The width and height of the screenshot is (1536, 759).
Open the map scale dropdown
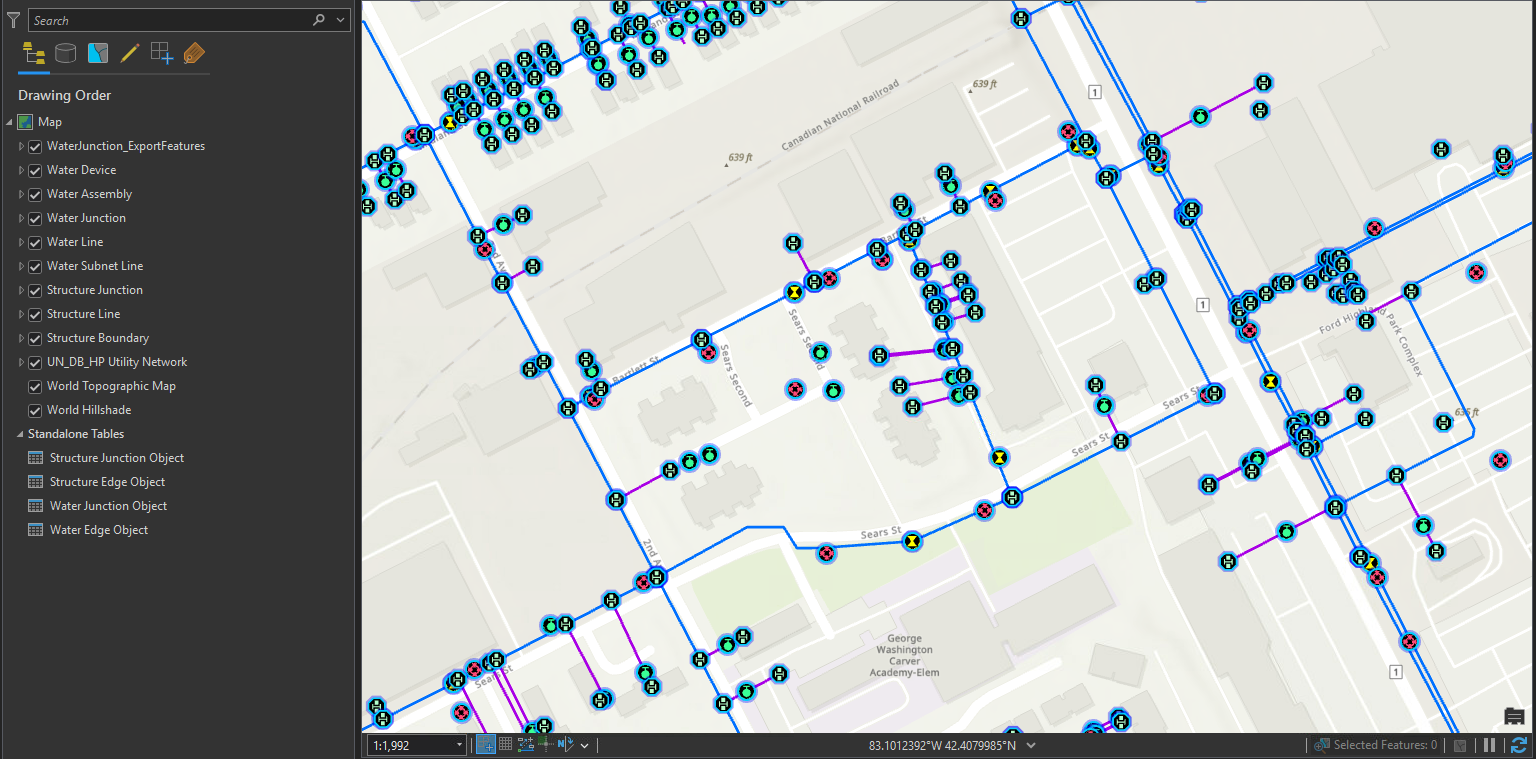pyautogui.click(x=459, y=745)
